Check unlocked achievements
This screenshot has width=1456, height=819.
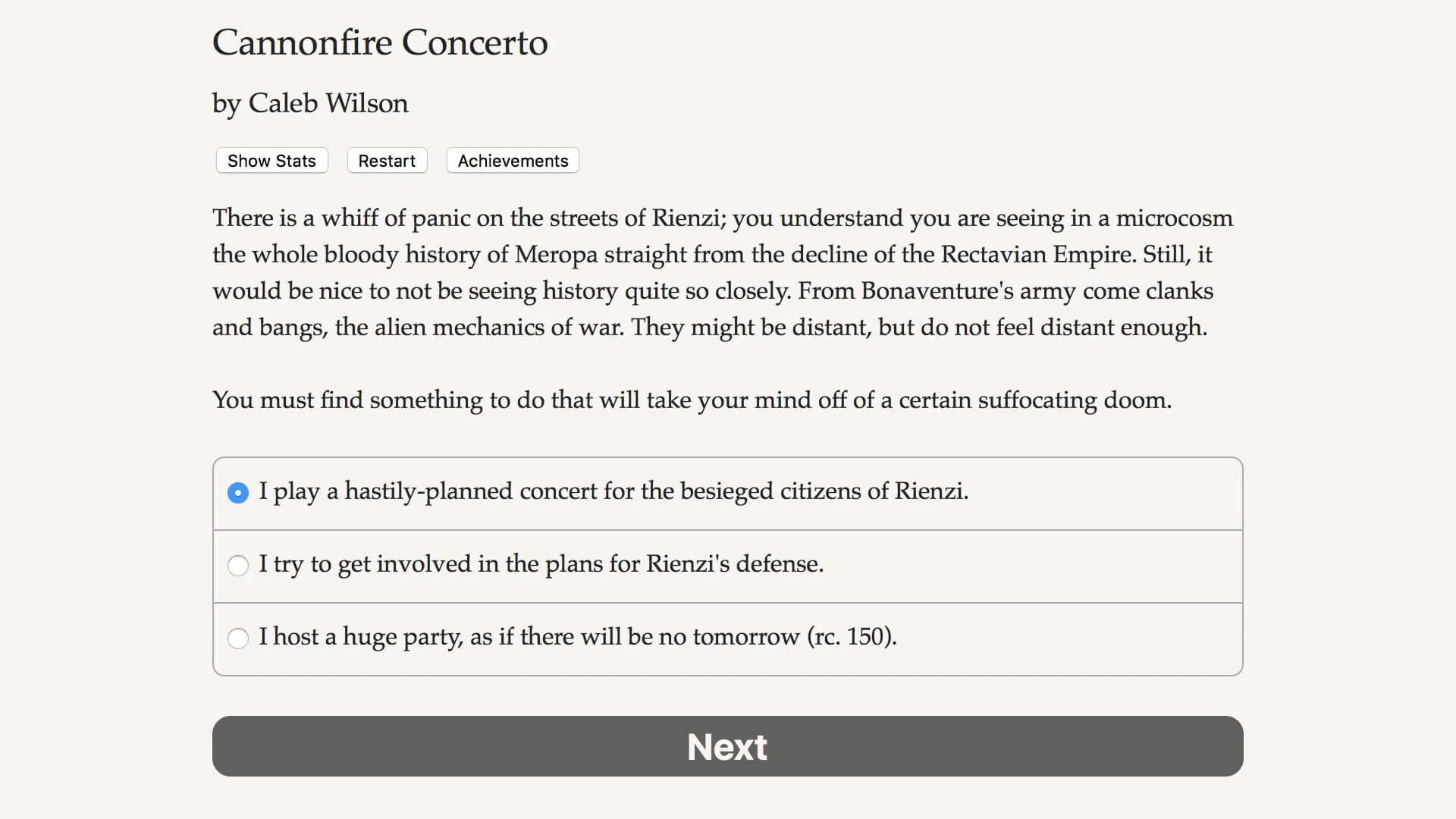(513, 160)
